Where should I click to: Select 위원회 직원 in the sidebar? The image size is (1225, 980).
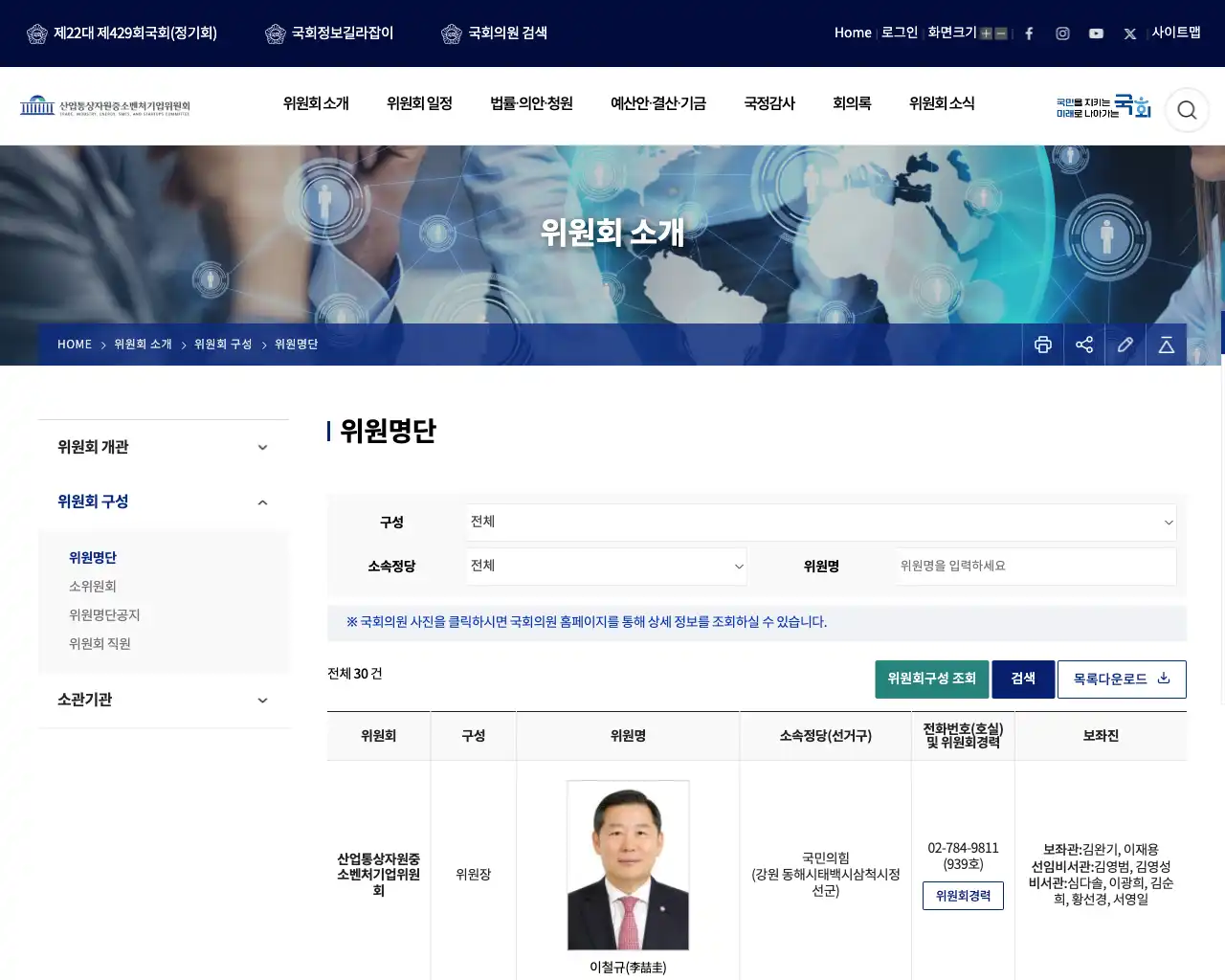100,644
